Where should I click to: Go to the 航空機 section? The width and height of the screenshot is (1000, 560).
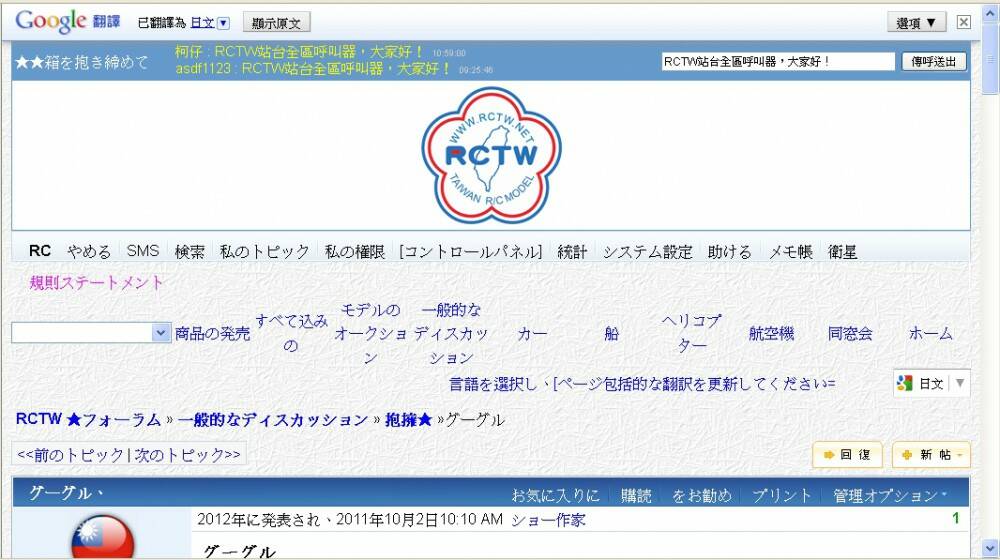771,334
